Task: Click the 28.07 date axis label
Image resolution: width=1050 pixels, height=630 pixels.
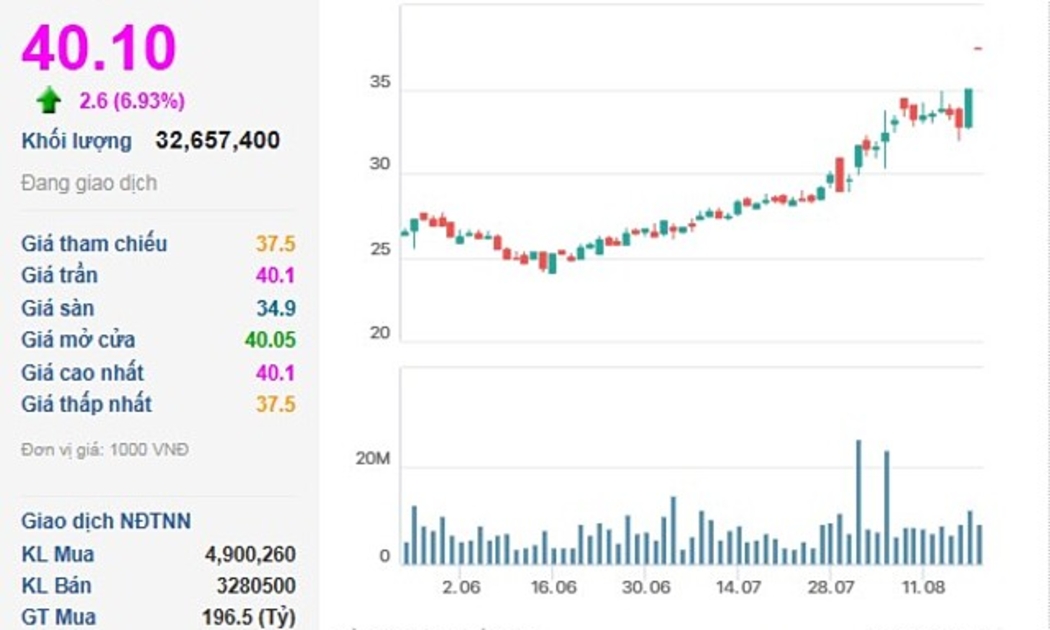Action: (830, 586)
